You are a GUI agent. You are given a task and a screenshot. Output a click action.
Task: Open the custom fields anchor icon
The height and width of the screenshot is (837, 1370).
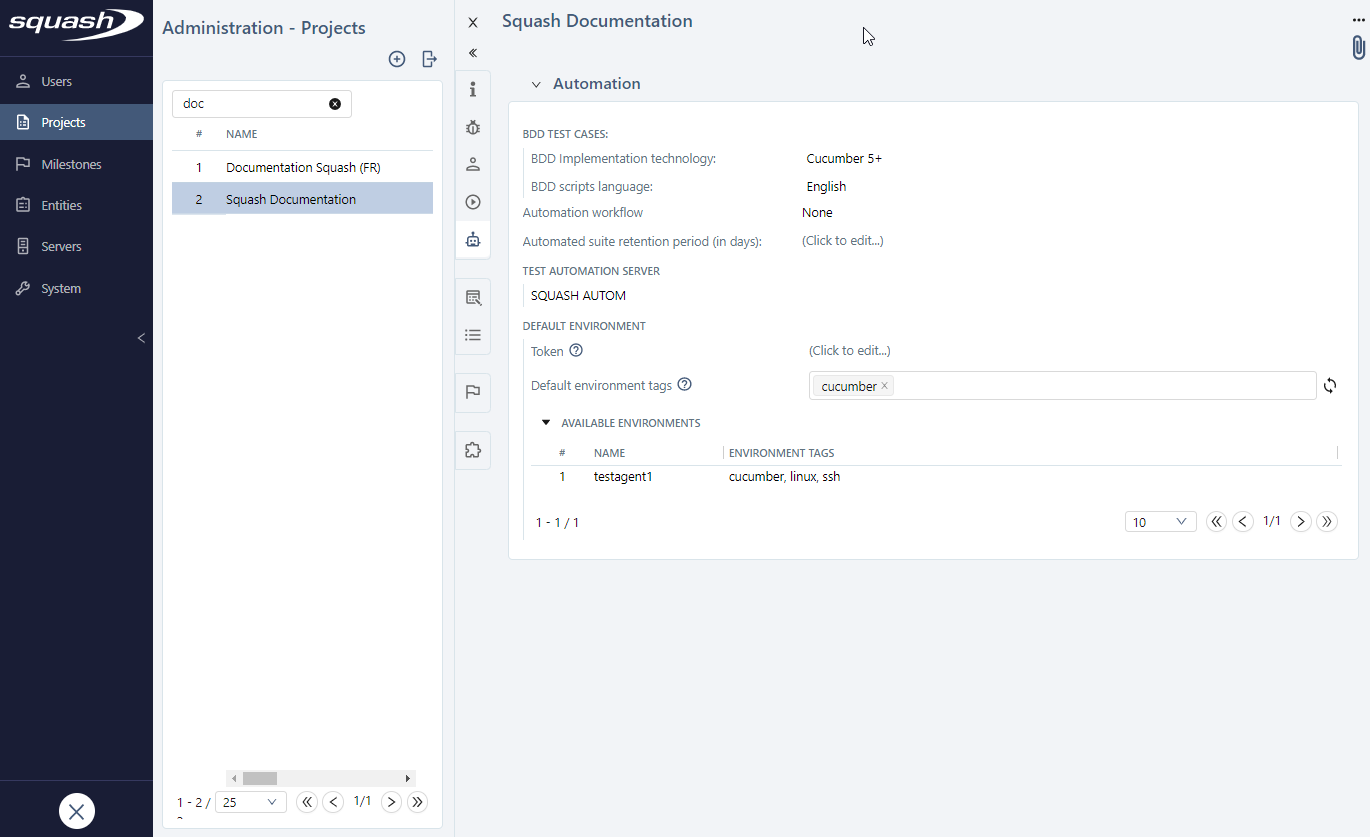click(473, 297)
